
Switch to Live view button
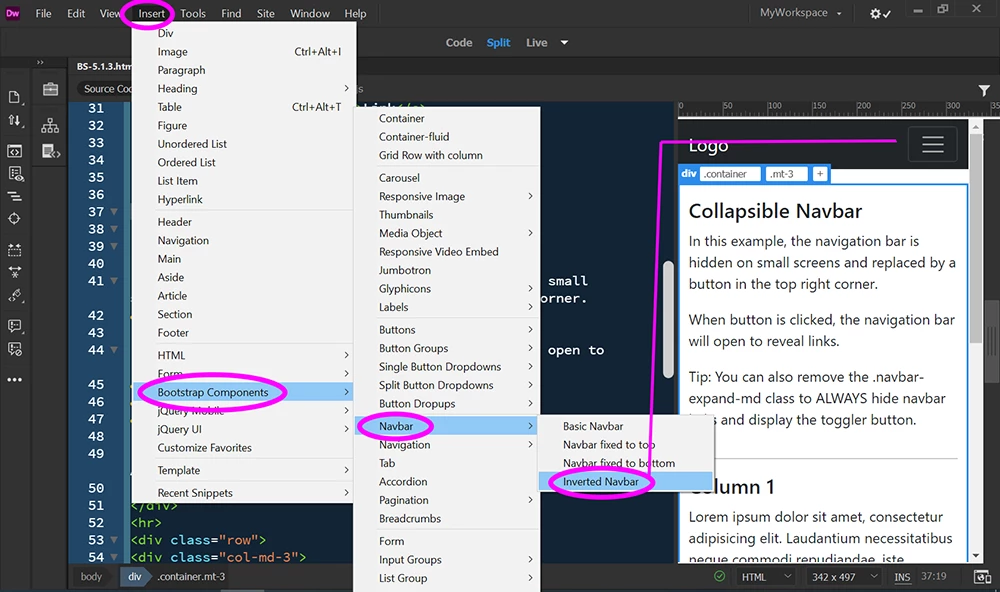[536, 43]
